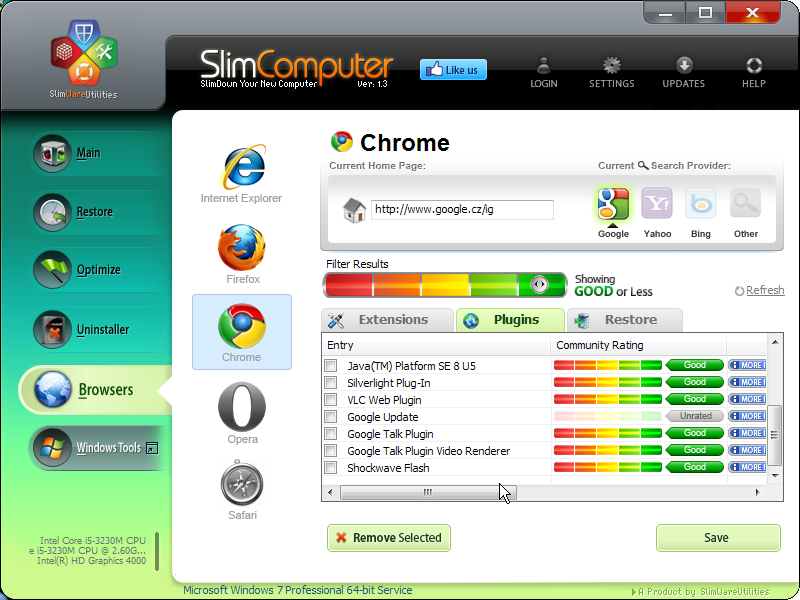
Task: Open MORE INFO for Java(TM) Platform
Action: [x=747, y=365]
